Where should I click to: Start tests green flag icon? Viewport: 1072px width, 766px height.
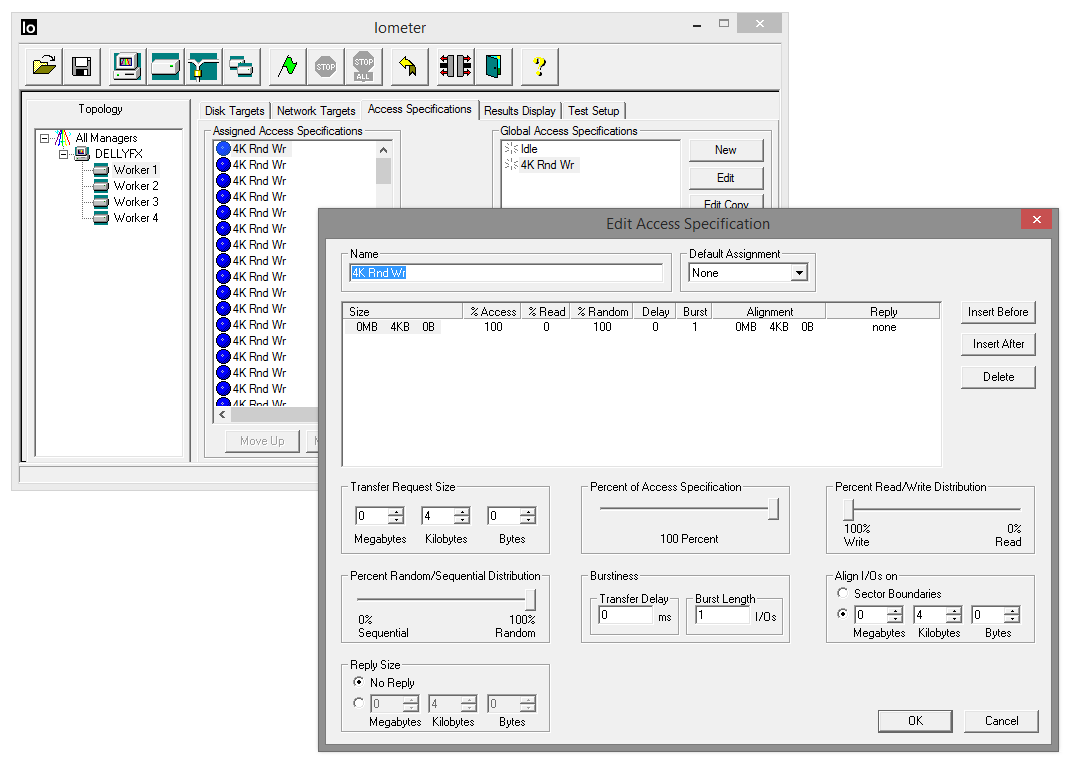(x=287, y=66)
